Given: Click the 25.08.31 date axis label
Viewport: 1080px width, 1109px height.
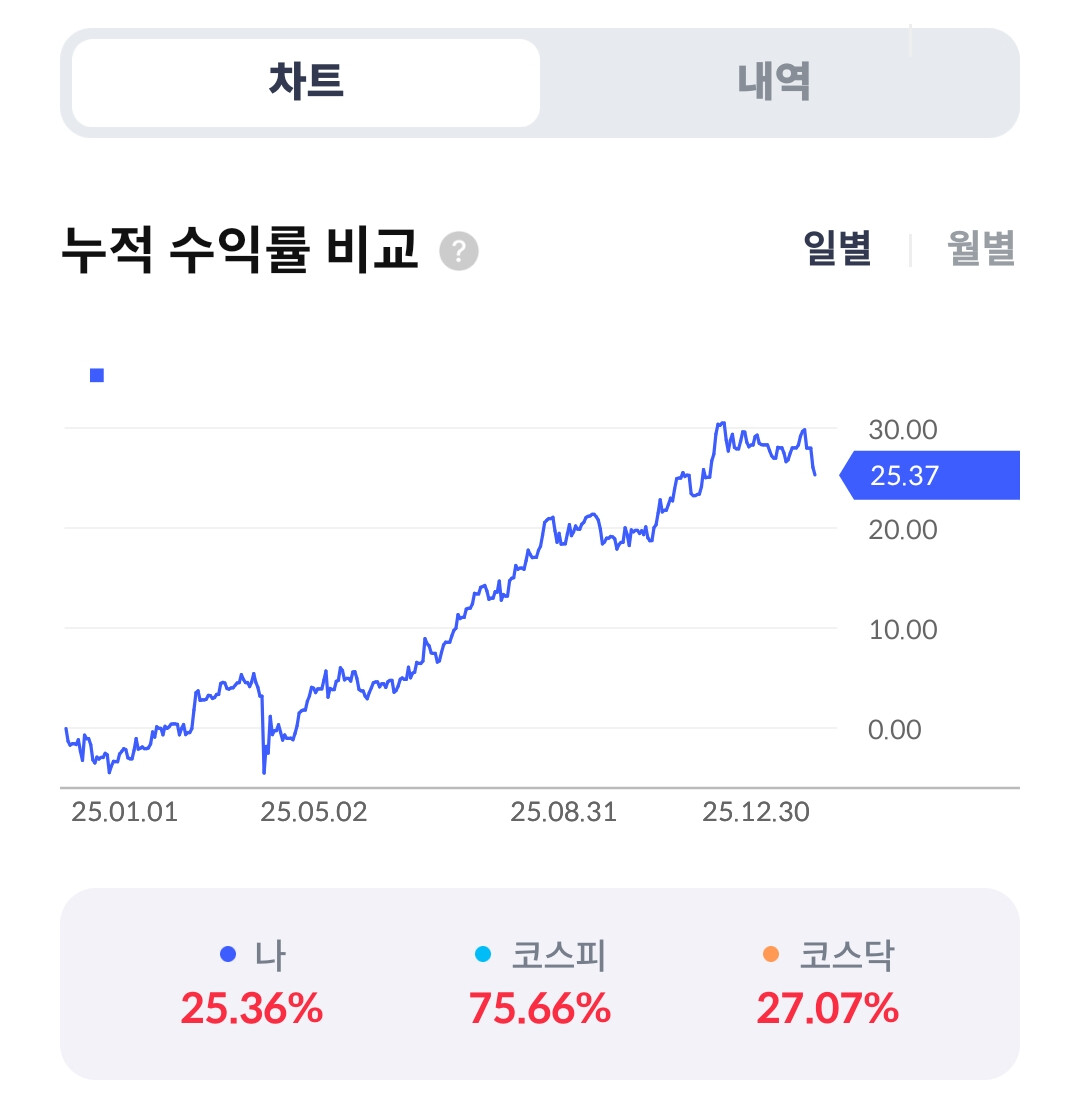Looking at the screenshot, I should [x=563, y=812].
